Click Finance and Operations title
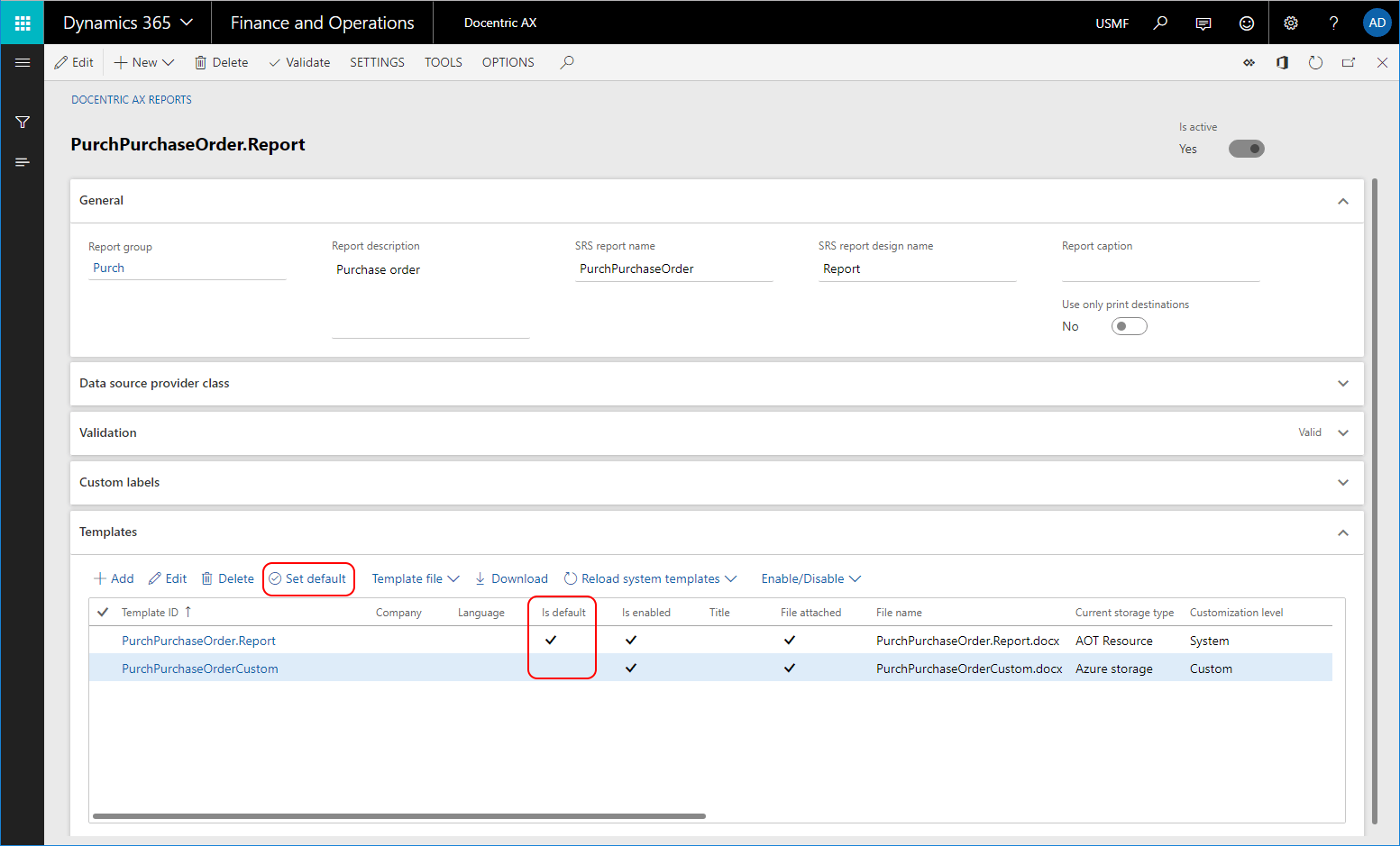 tap(322, 23)
